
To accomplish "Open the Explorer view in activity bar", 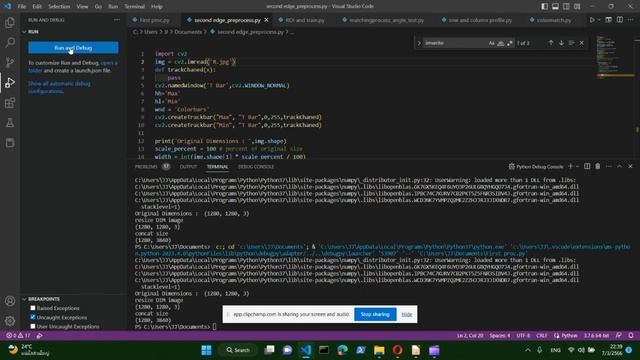I will [10, 22].
